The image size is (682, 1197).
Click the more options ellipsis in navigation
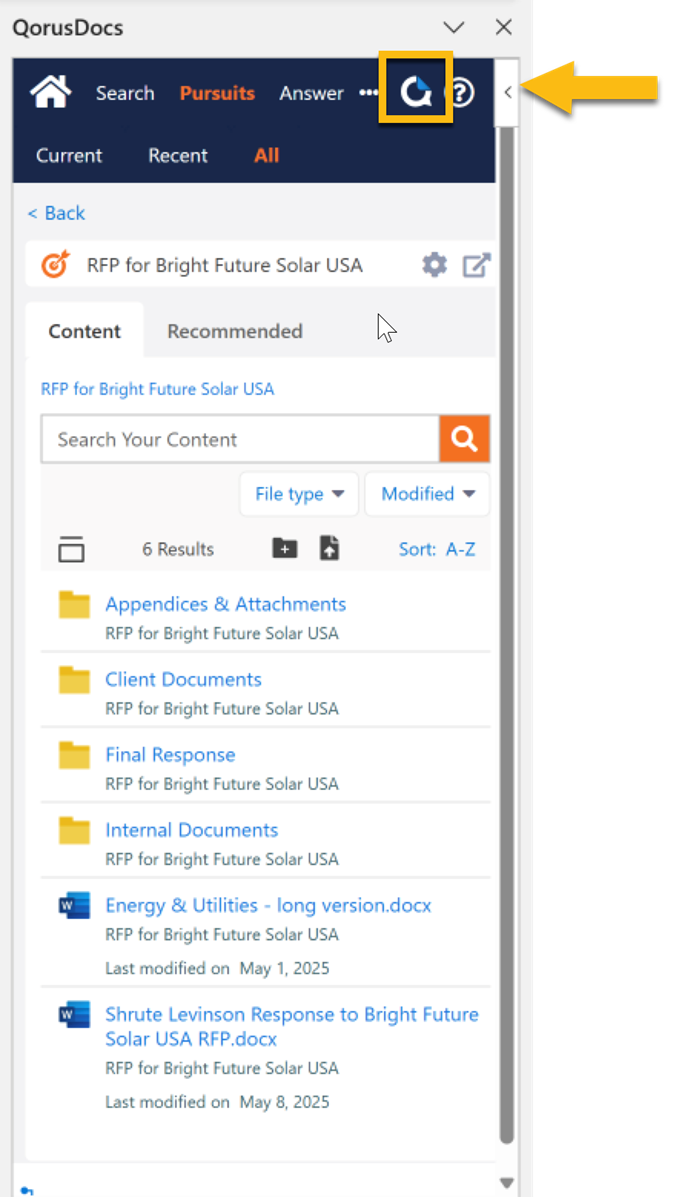pyautogui.click(x=369, y=93)
